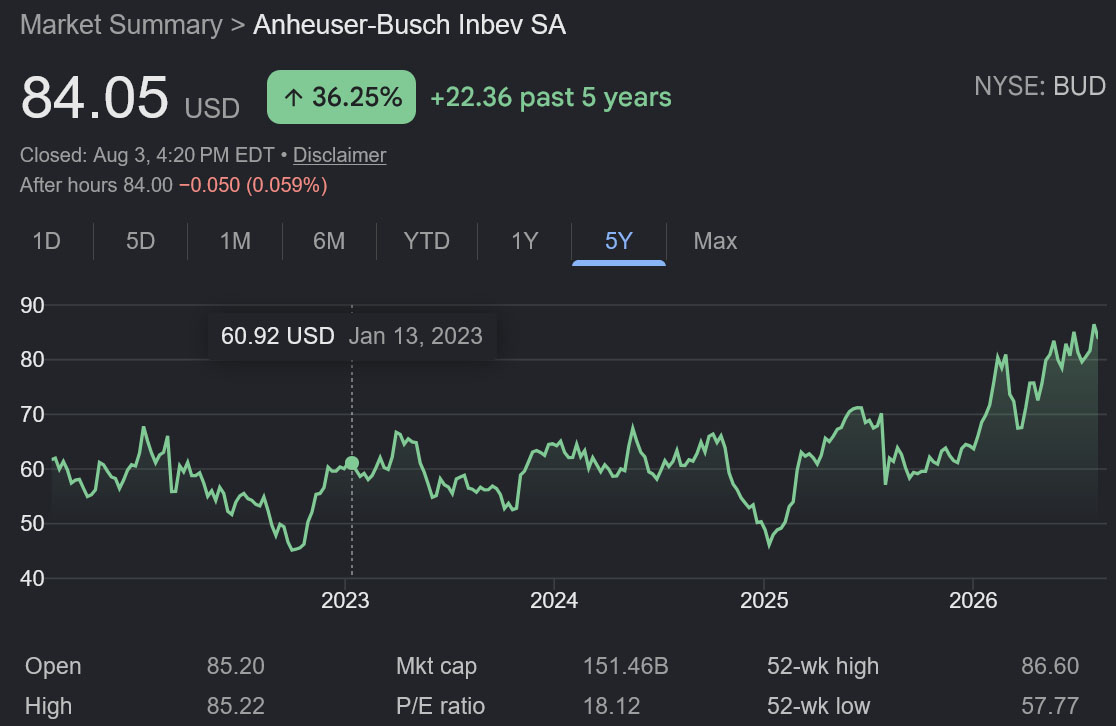
Task: Click the P/E ratio value 18.12
Action: point(611,706)
